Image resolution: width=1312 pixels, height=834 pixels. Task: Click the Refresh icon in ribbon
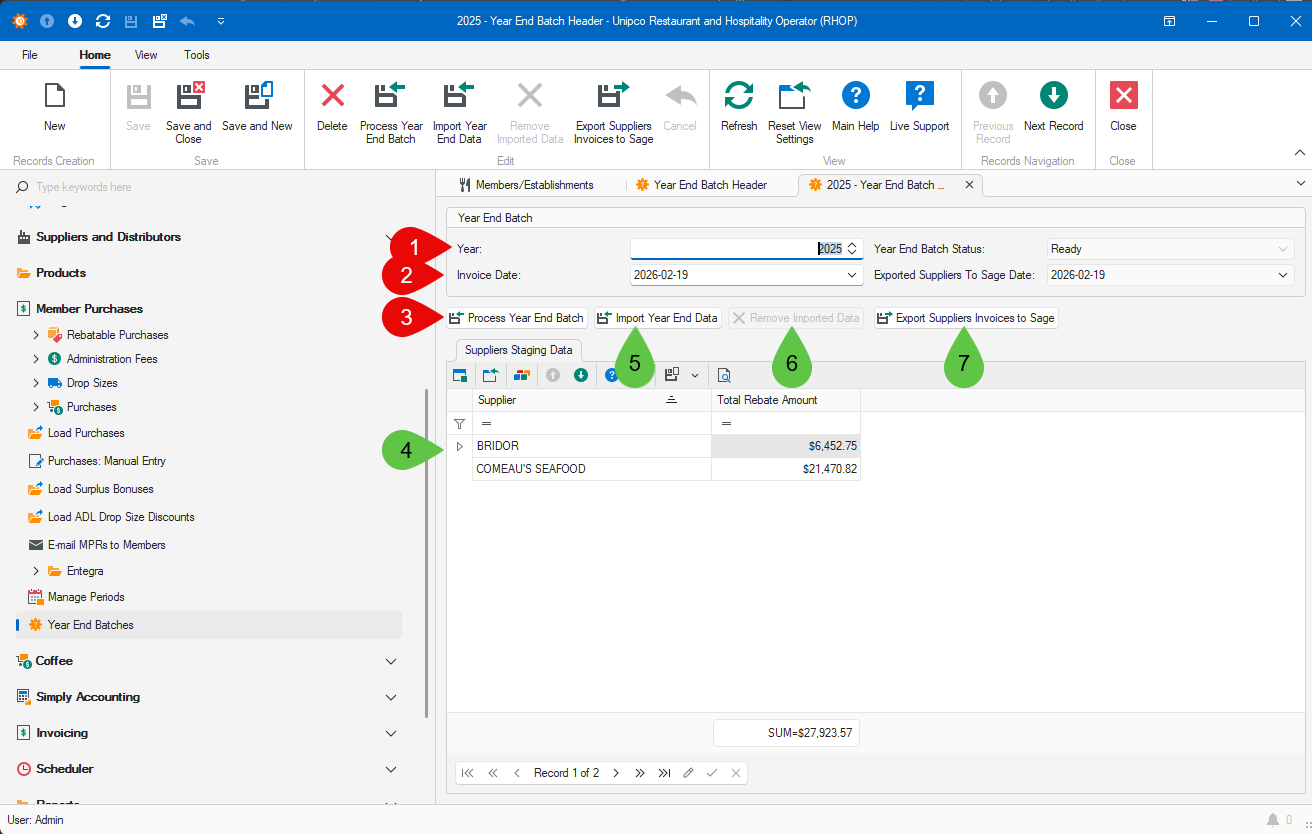738,97
